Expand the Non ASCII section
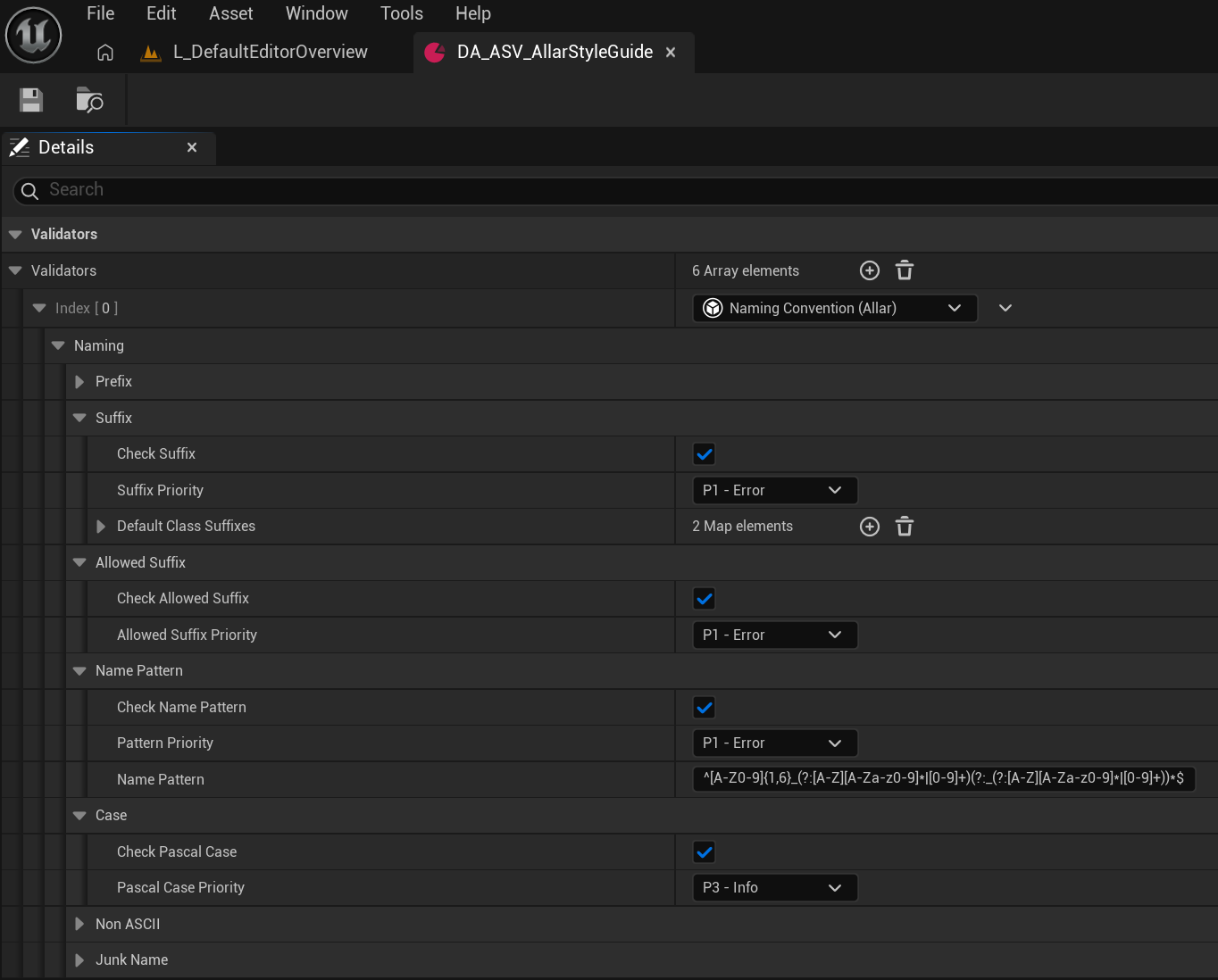Image resolution: width=1218 pixels, height=980 pixels. (79, 924)
